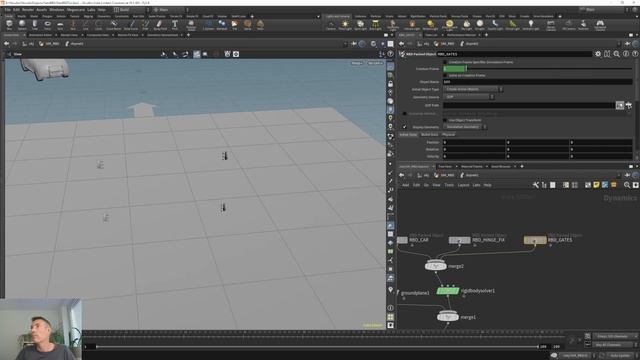Jump to the SOP Path operator
The height and width of the screenshot is (360, 640).
(x=629, y=105)
